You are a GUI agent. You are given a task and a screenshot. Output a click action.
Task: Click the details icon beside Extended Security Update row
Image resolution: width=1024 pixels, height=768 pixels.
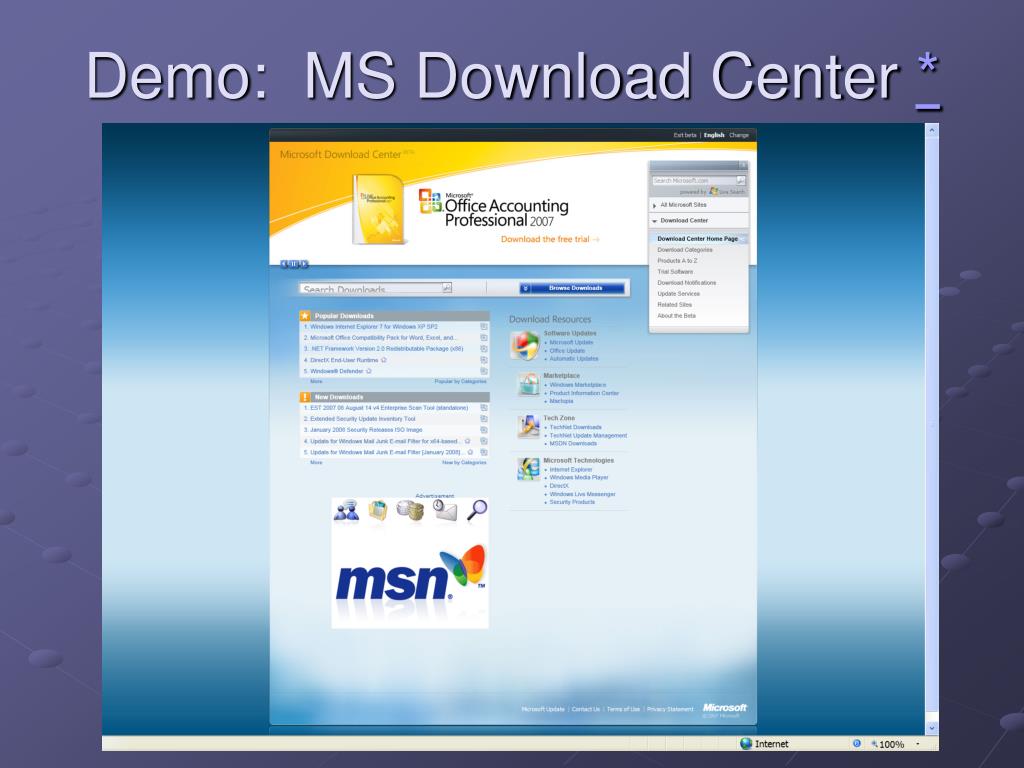[x=484, y=419]
